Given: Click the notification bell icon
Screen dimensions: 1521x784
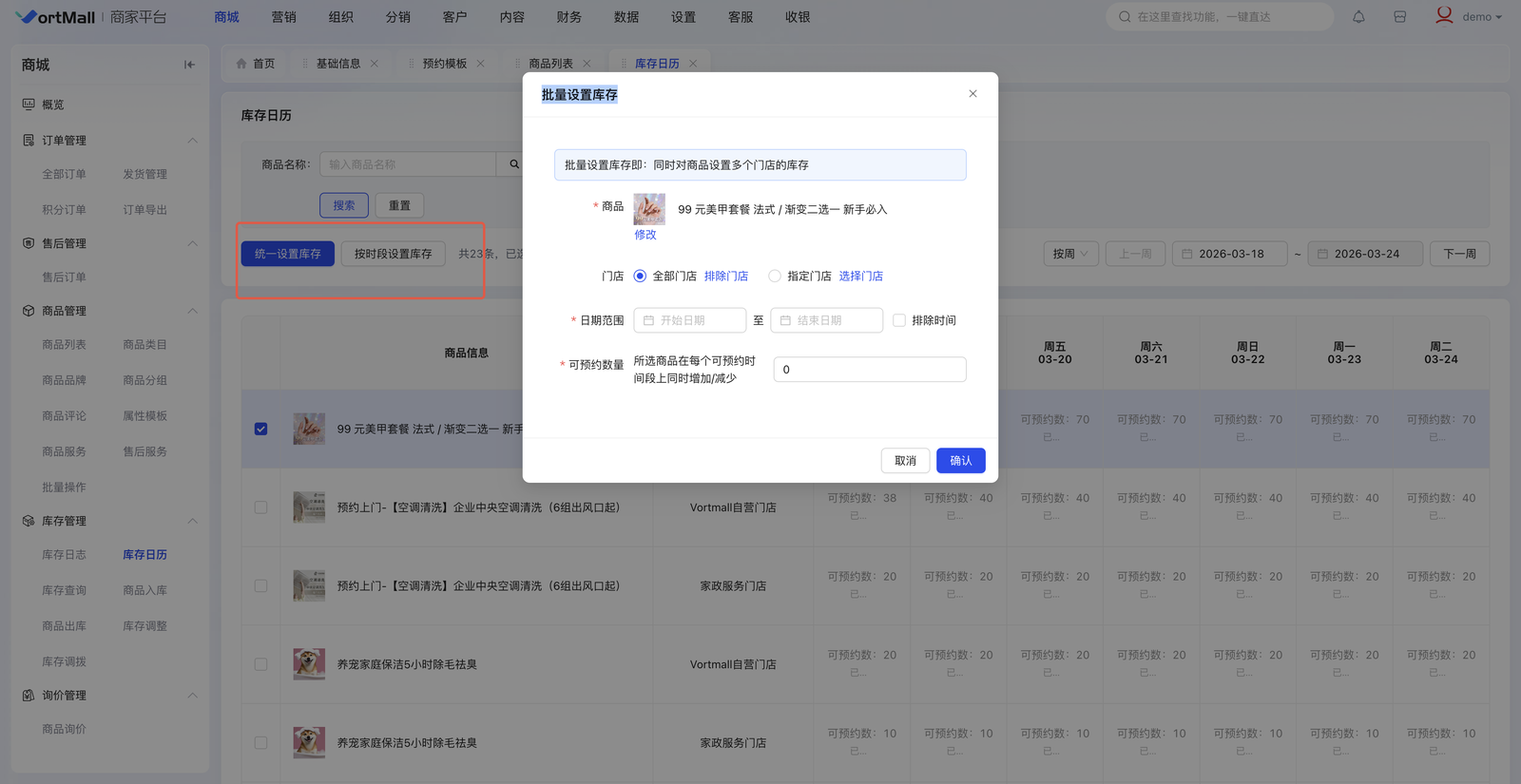Looking at the screenshot, I should 1358,17.
